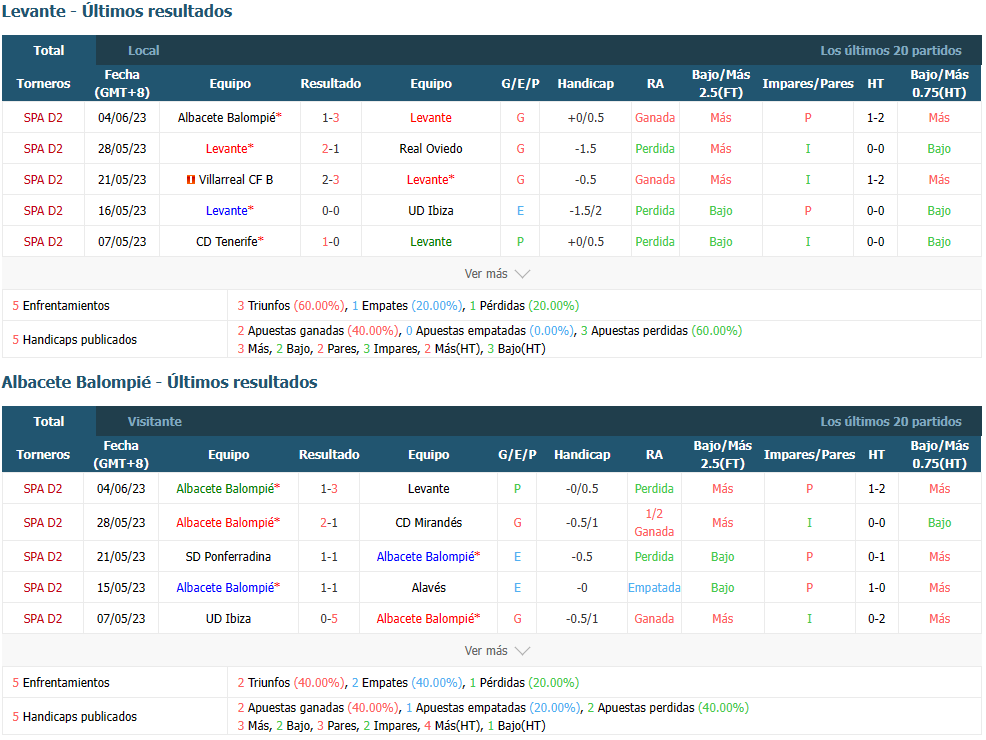
Task: Click the 2-3 result of Villarreal CF B match
Action: click(331, 180)
